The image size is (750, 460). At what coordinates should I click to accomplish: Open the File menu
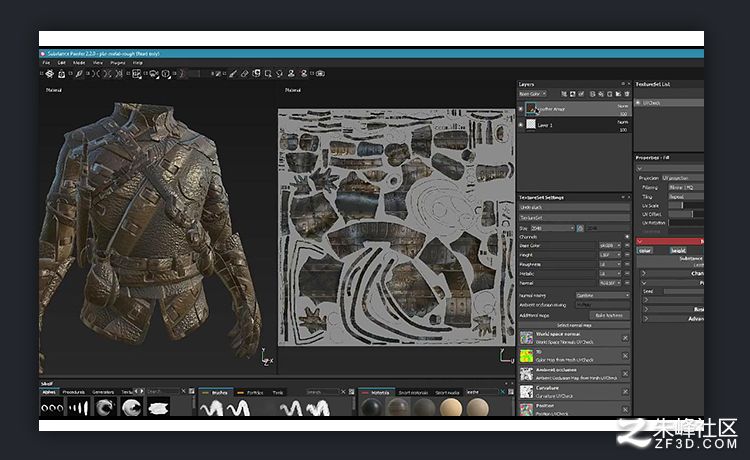46,63
